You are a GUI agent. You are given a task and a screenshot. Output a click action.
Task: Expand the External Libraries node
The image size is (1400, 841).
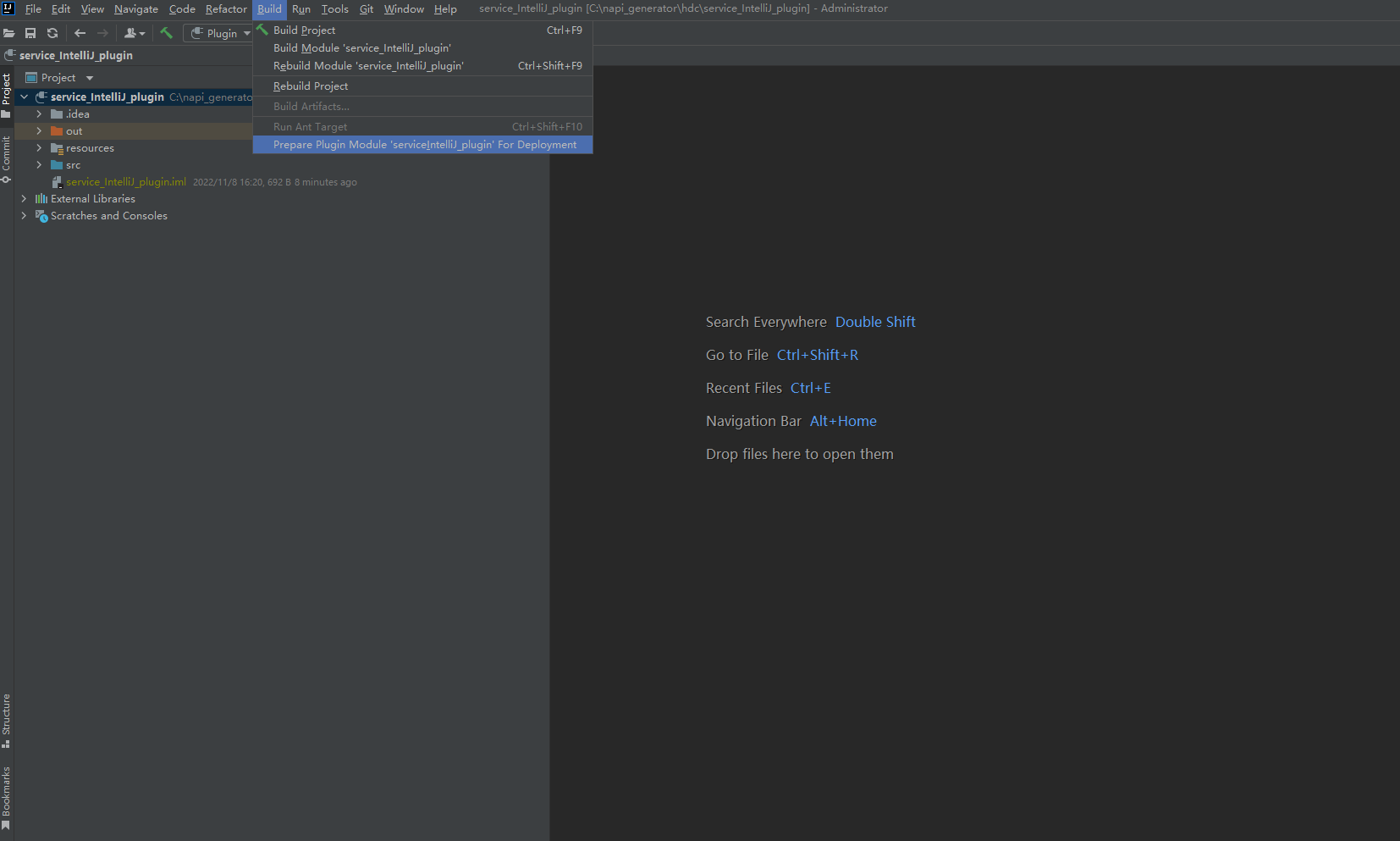coord(24,199)
